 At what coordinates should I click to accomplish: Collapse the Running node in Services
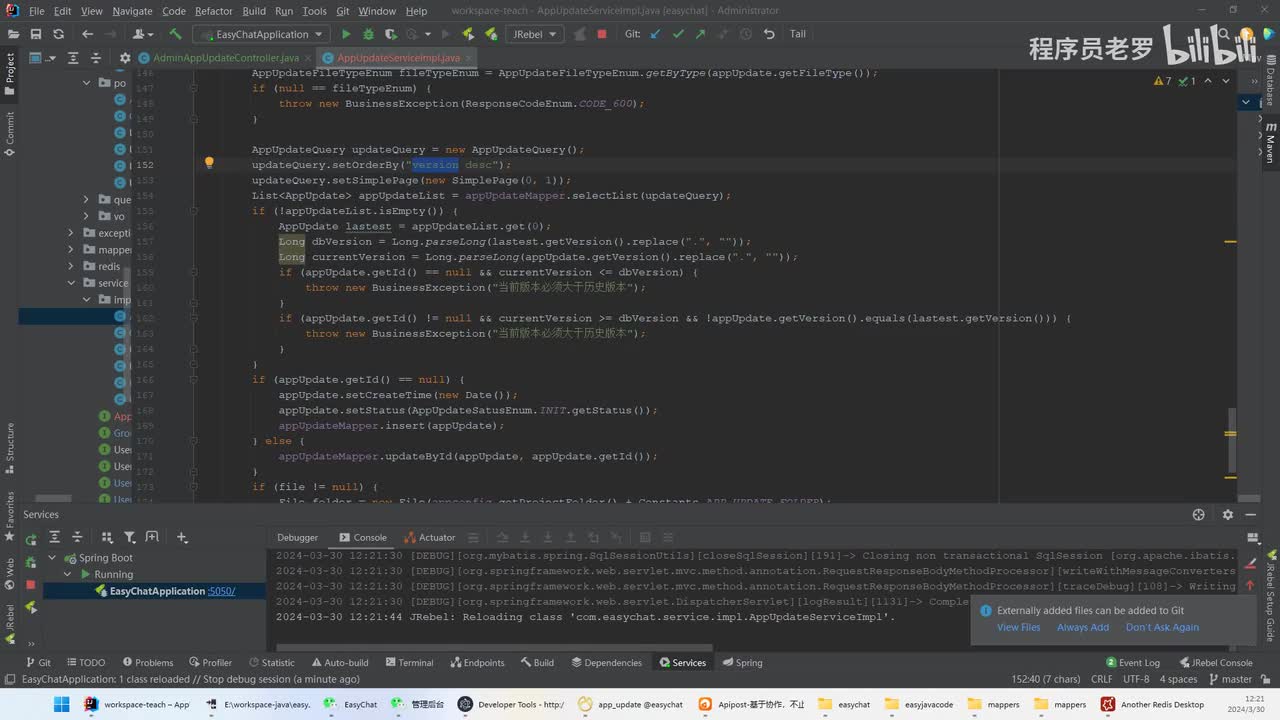coord(69,574)
